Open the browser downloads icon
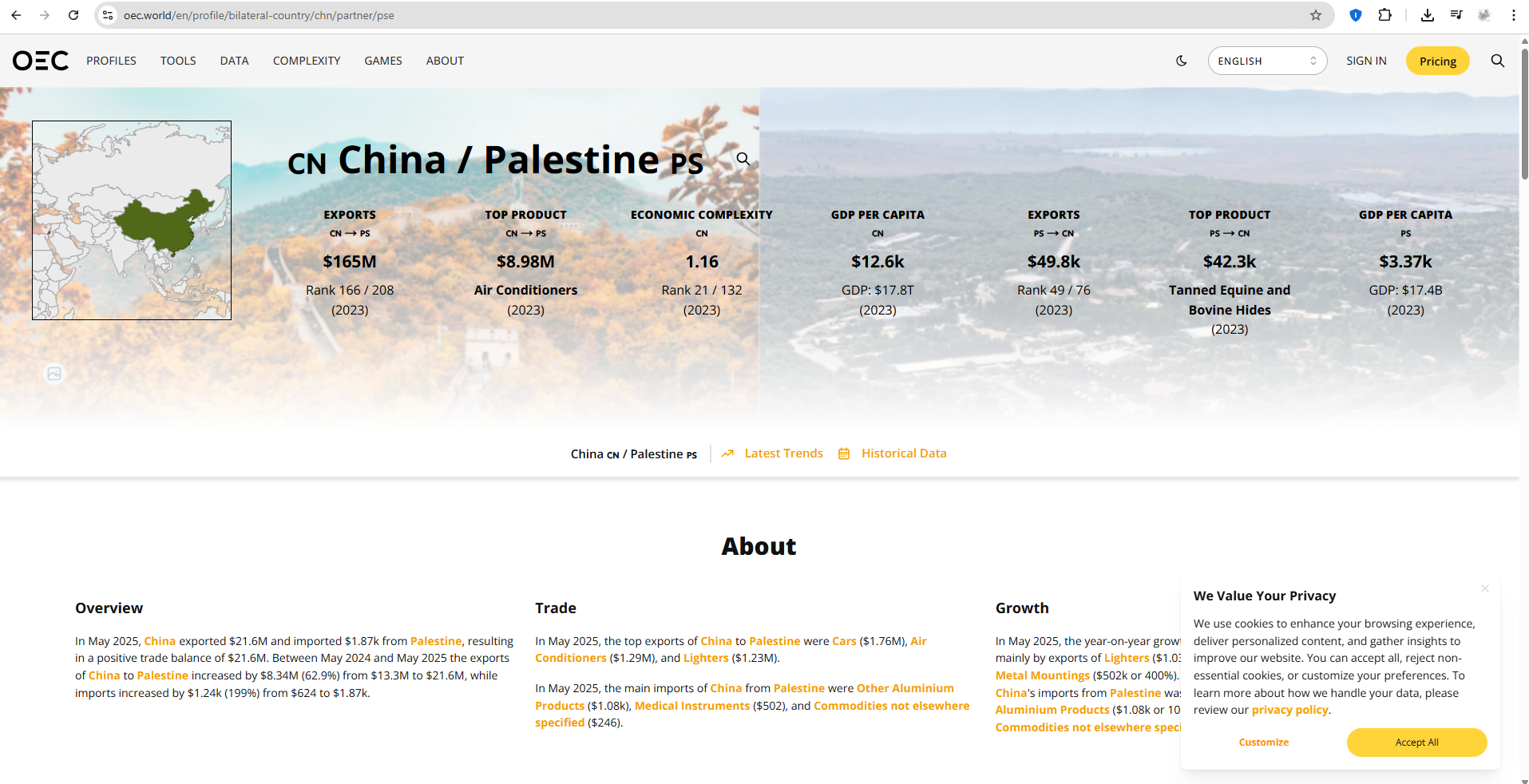This screenshot has width=1529, height=784. (x=1428, y=15)
